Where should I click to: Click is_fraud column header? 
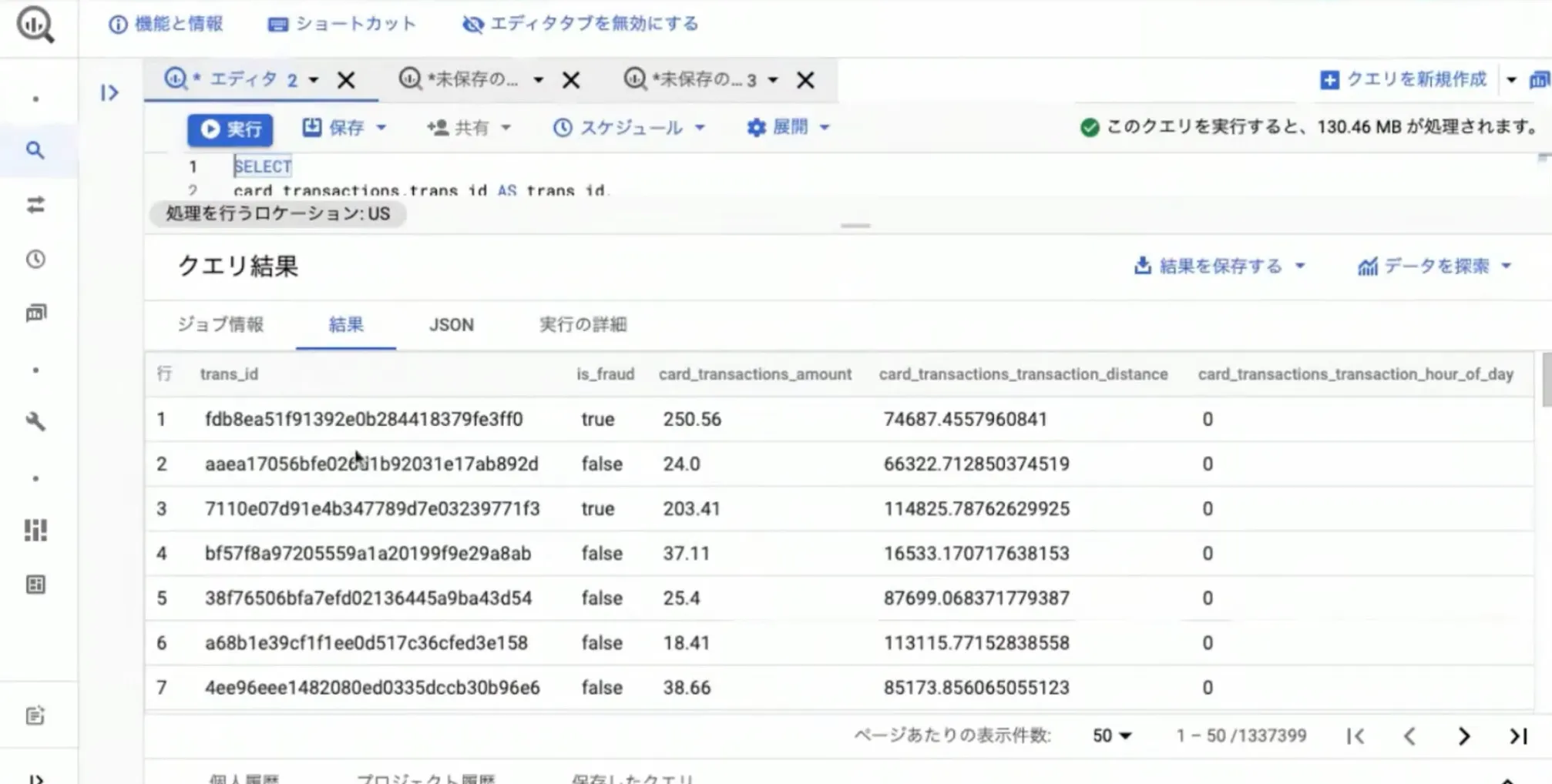coord(606,374)
